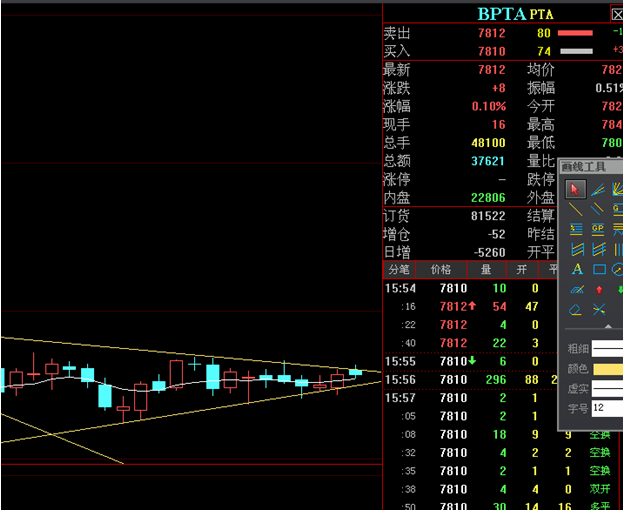623x510 pixels.
Task: Close the BPTA quote panel
Action: click(x=617, y=15)
